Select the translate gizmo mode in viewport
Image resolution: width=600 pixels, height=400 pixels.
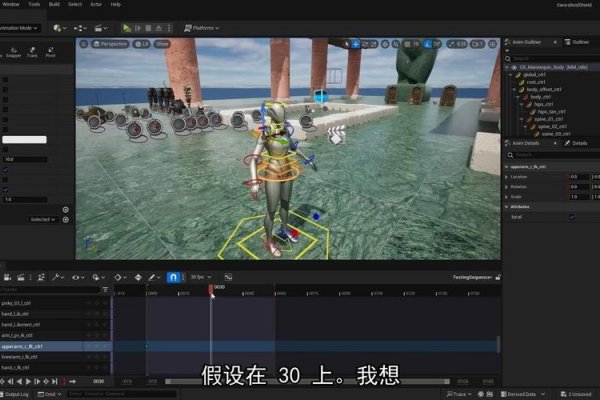355,44
